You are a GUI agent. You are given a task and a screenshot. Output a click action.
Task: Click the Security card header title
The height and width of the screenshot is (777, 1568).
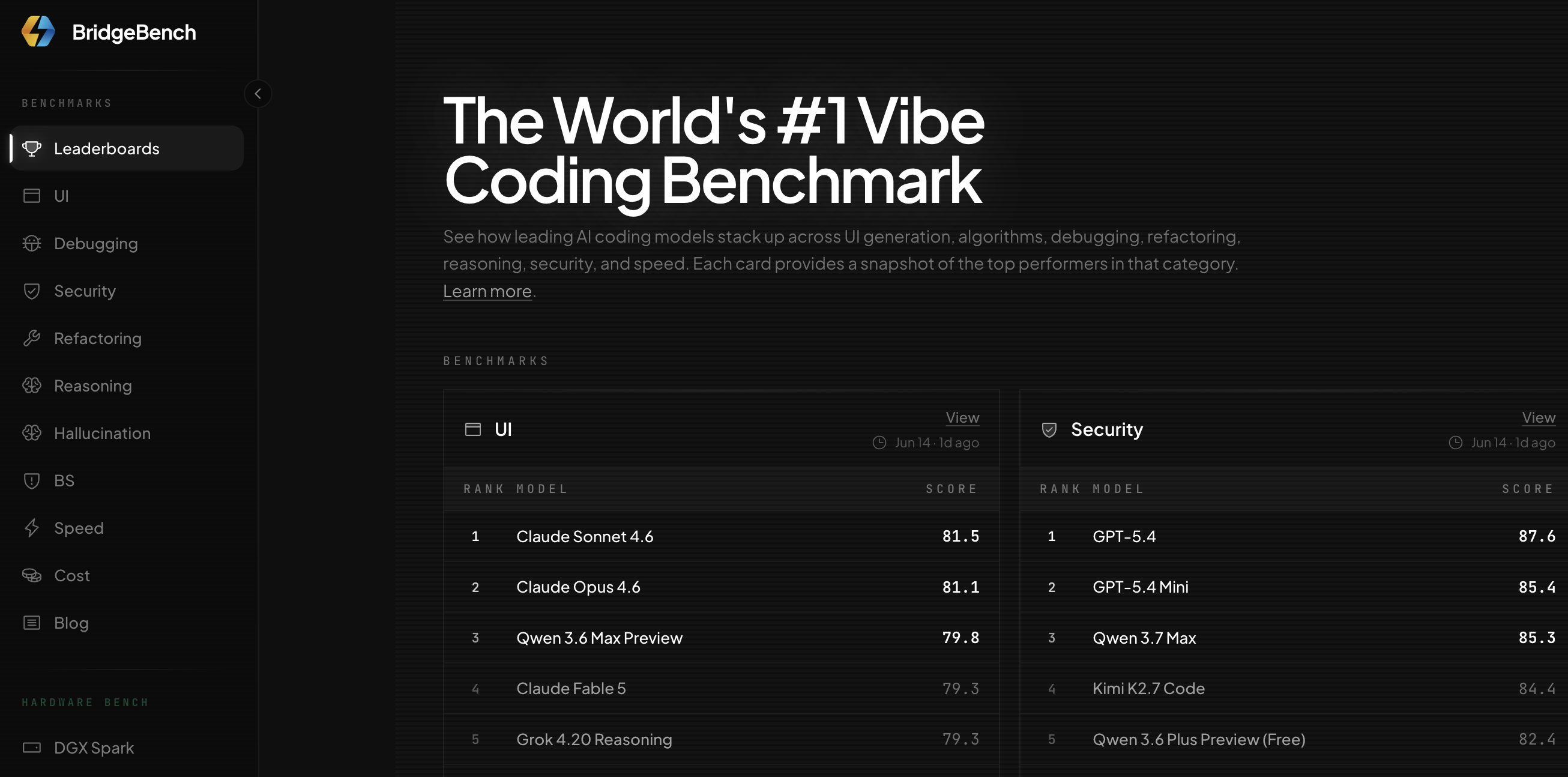pos(1106,429)
